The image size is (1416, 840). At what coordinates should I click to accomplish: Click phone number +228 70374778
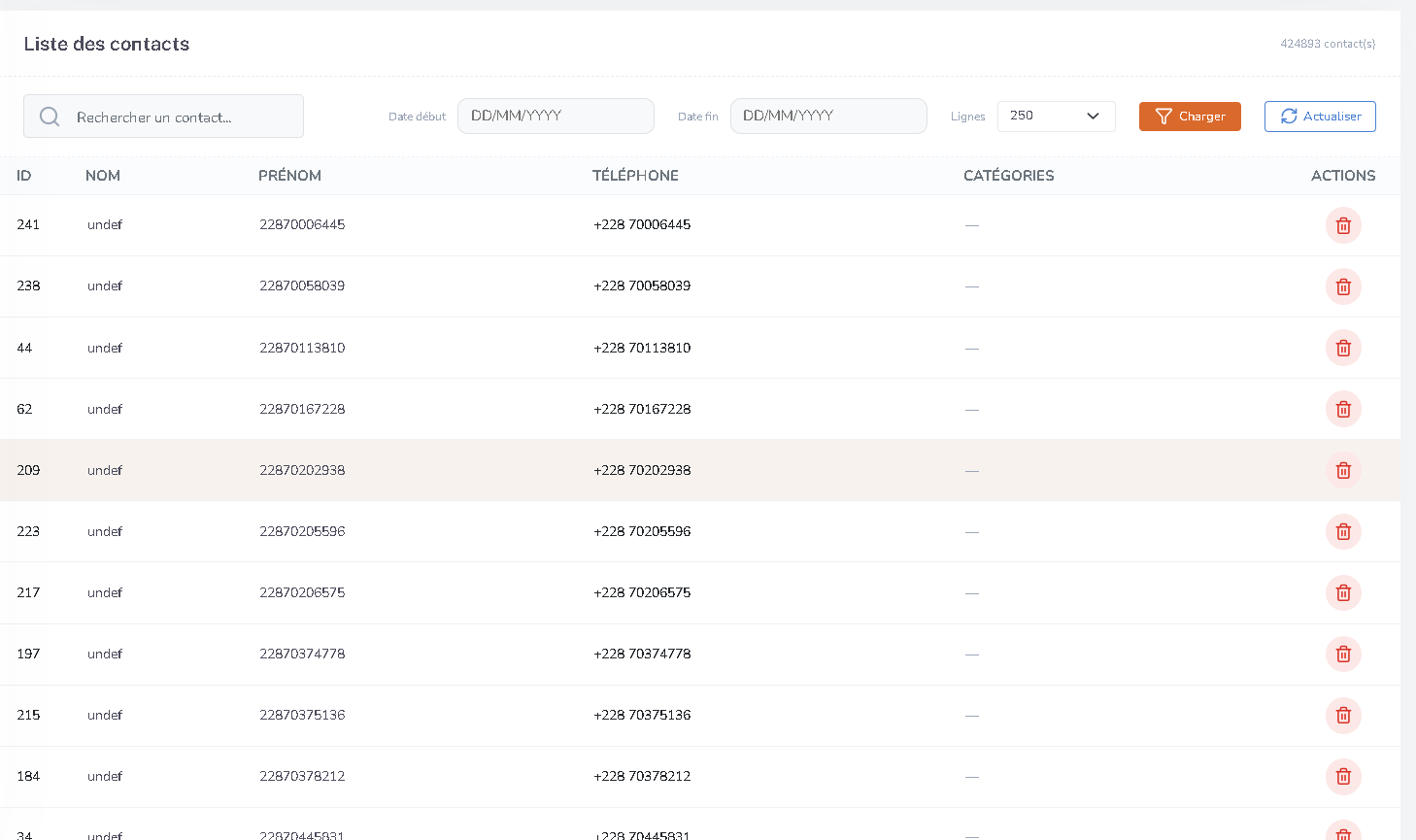[x=642, y=654]
